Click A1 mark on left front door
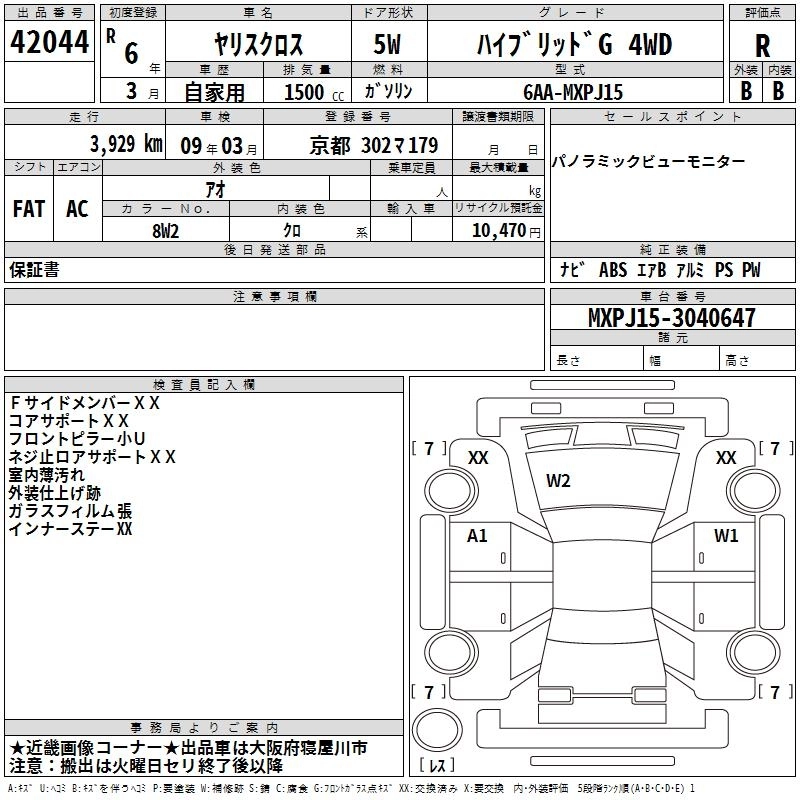The image size is (800, 800). pos(477,536)
